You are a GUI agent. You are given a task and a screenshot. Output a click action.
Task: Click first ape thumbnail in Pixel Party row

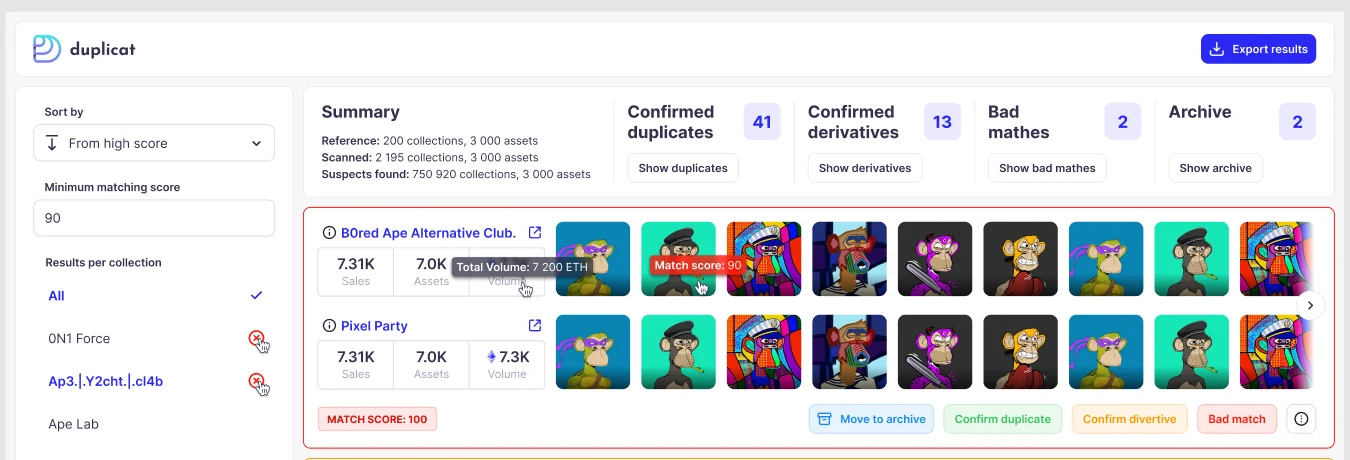[x=593, y=352]
